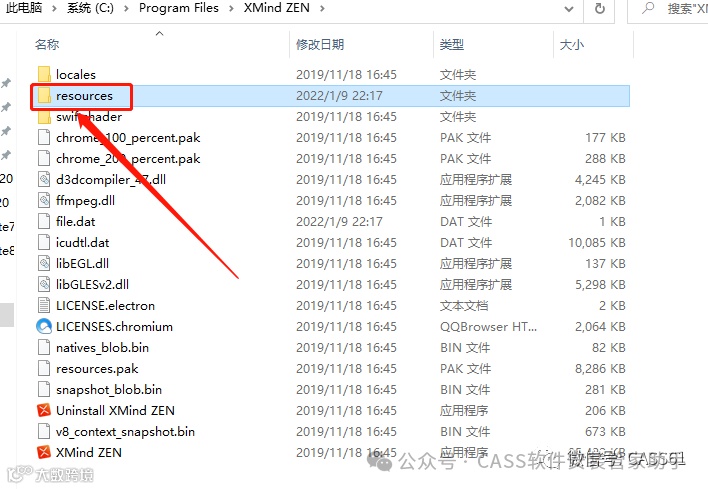Click 673 KB size cell
The height and width of the screenshot is (489, 708).
[x=605, y=432]
